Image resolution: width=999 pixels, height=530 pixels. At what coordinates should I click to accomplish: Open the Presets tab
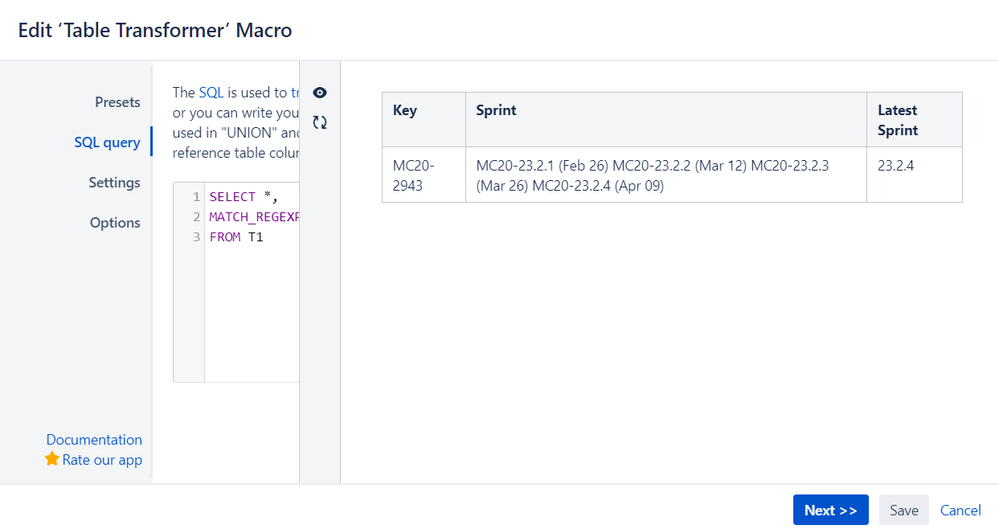117,102
